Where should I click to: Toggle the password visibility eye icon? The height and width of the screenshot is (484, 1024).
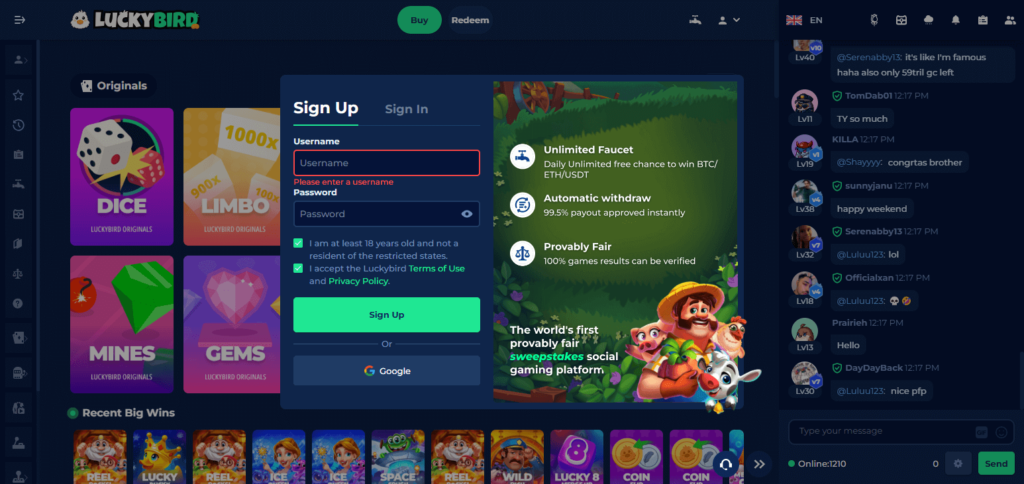pos(466,214)
